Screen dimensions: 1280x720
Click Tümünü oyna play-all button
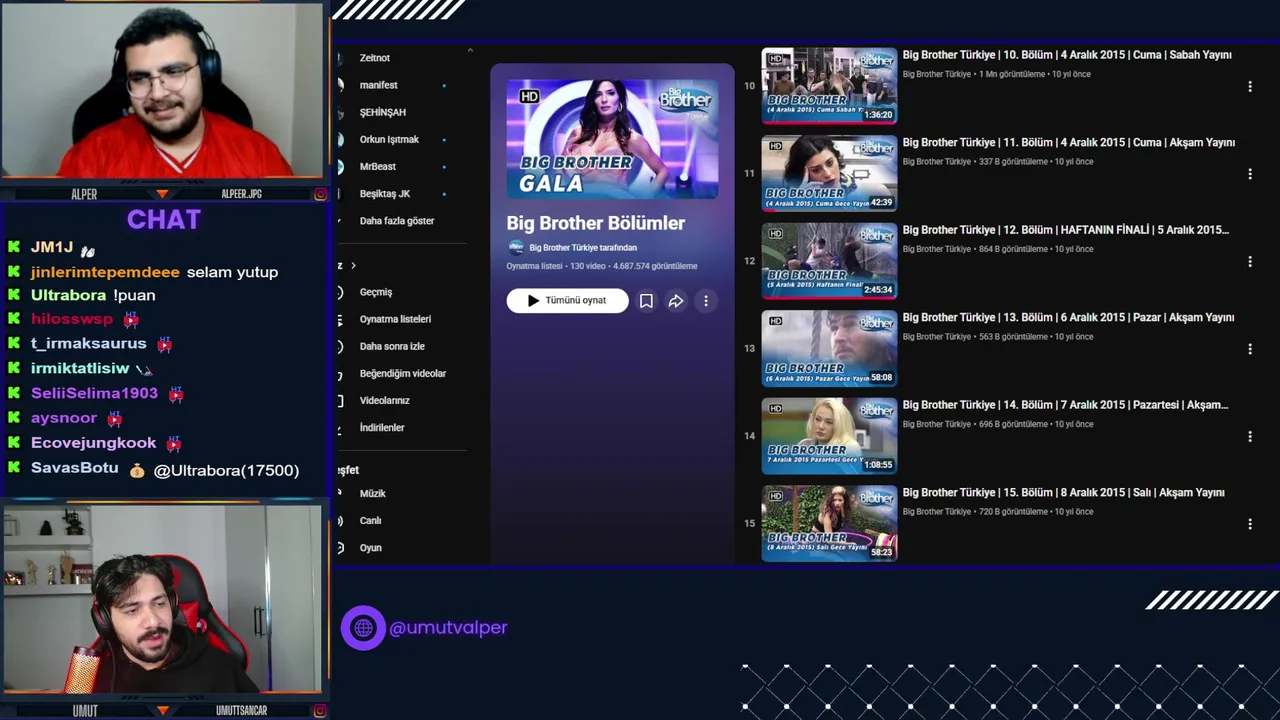[x=567, y=301]
